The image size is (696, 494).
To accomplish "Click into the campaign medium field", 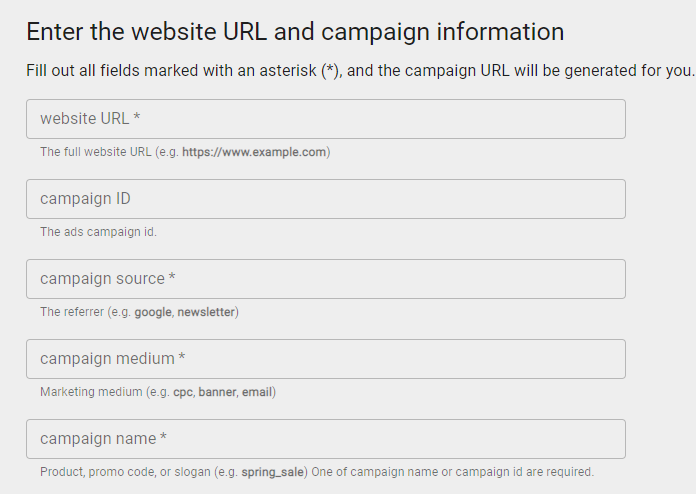I will click(x=325, y=359).
